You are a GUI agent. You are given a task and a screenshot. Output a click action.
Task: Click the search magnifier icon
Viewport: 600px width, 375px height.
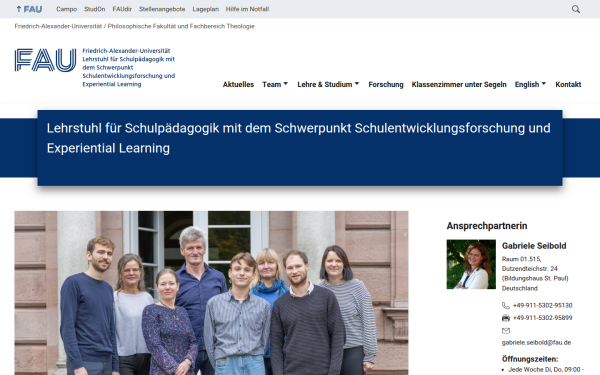click(x=576, y=9)
